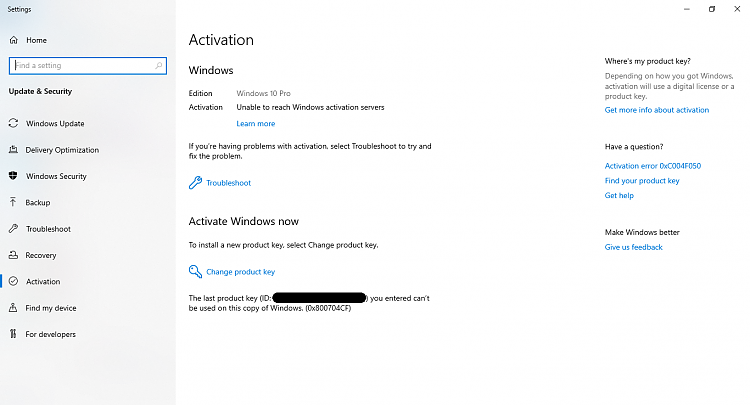The height and width of the screenshot is (405, 750).
Task: Click the Have a question? heading
Action: coord(634,147)
